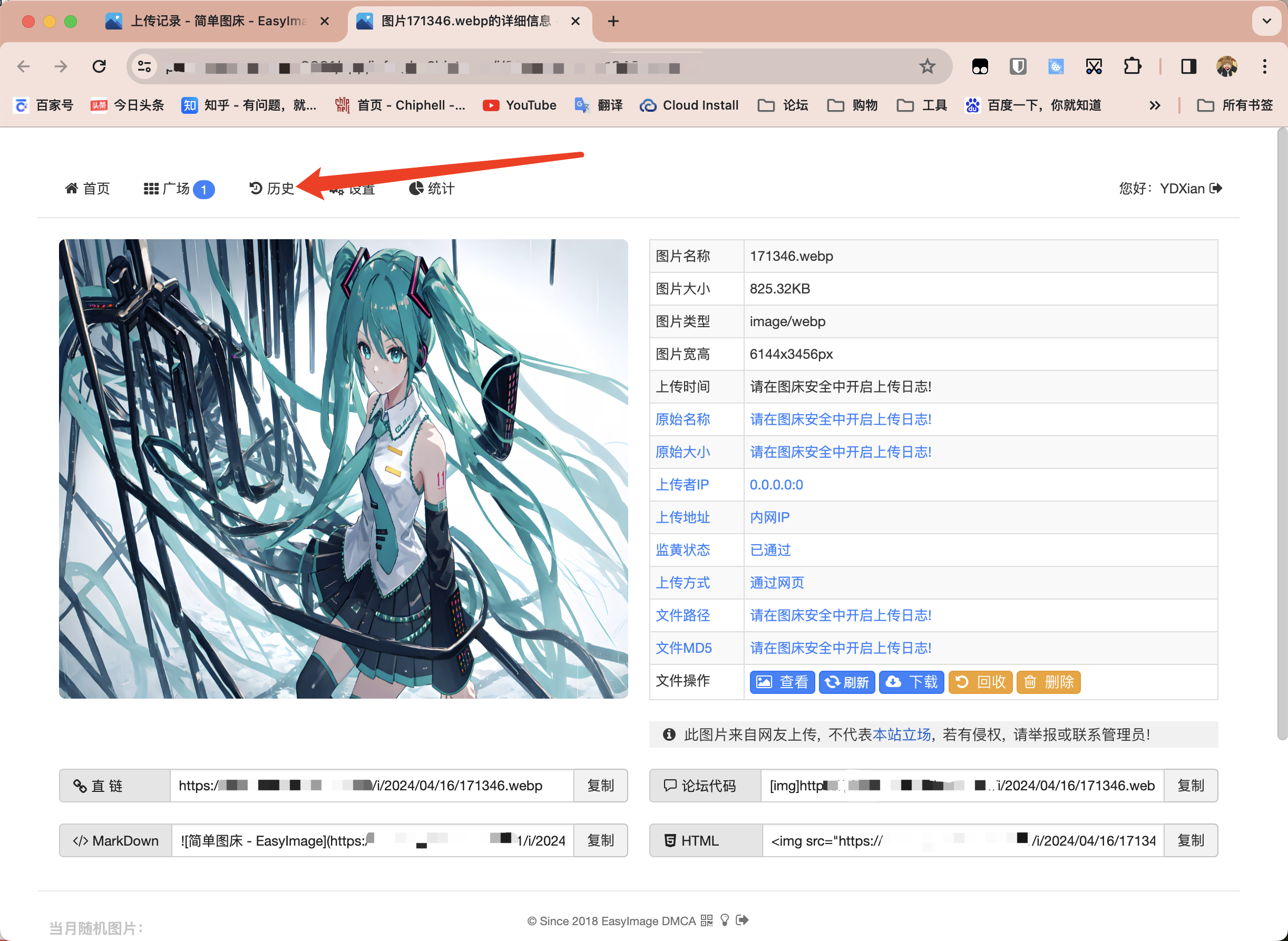Viewport: 1288px width, 941px height.
Task: Click the MarkDown code input field
Action: click(x=373, y=841)
